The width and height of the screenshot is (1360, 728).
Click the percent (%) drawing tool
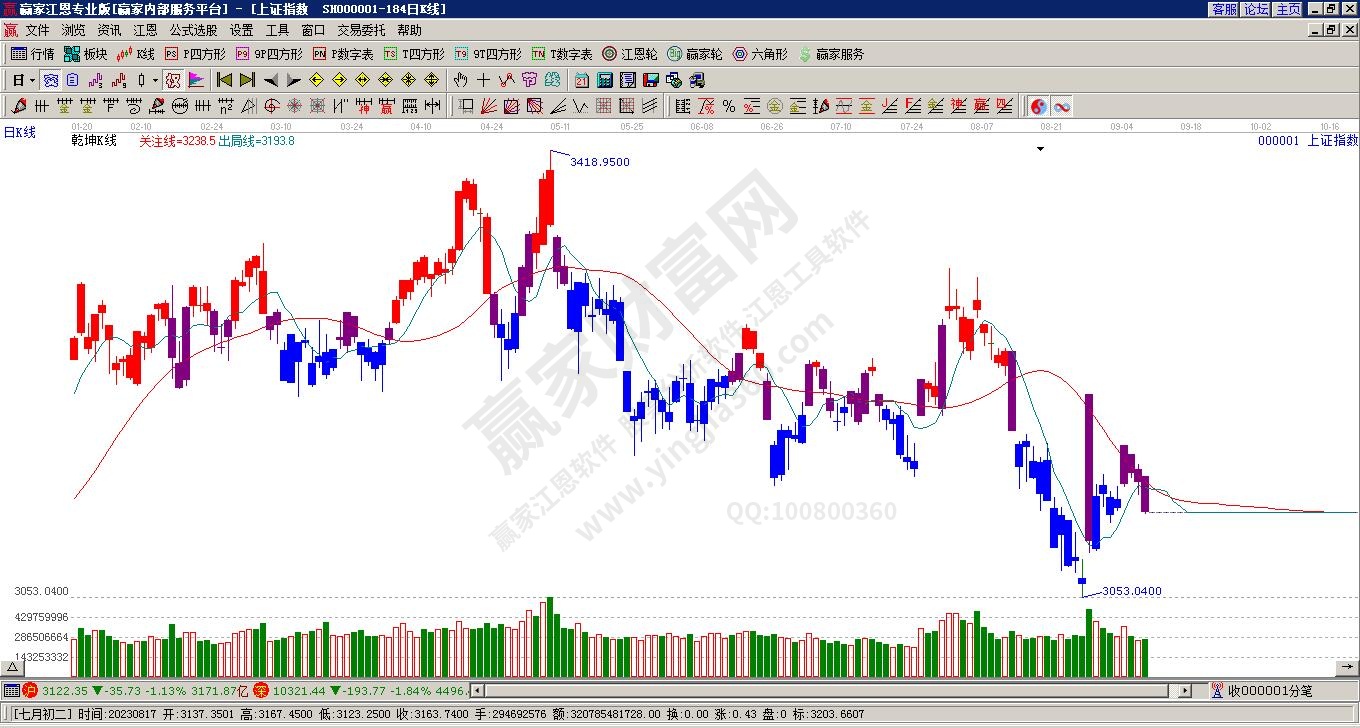click(x=728, y=106)
